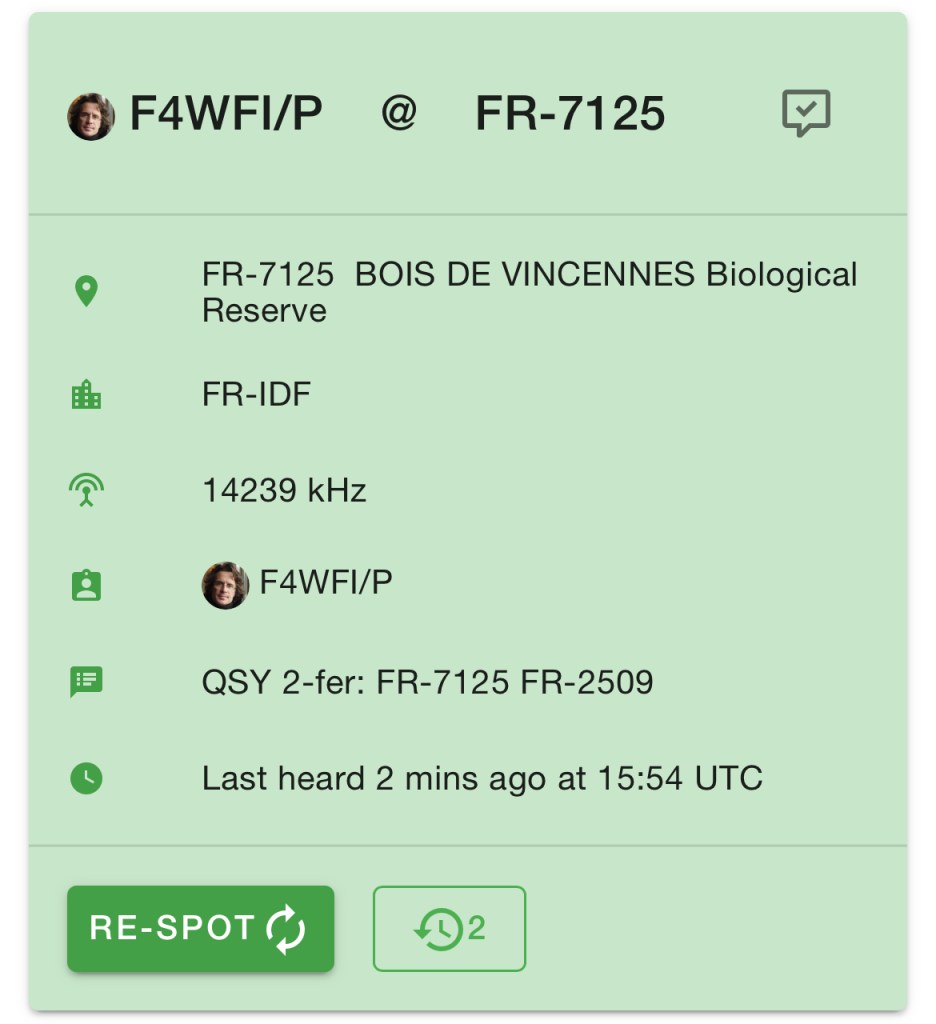Click the building icon next to FR-IDF

coord(87,395)
